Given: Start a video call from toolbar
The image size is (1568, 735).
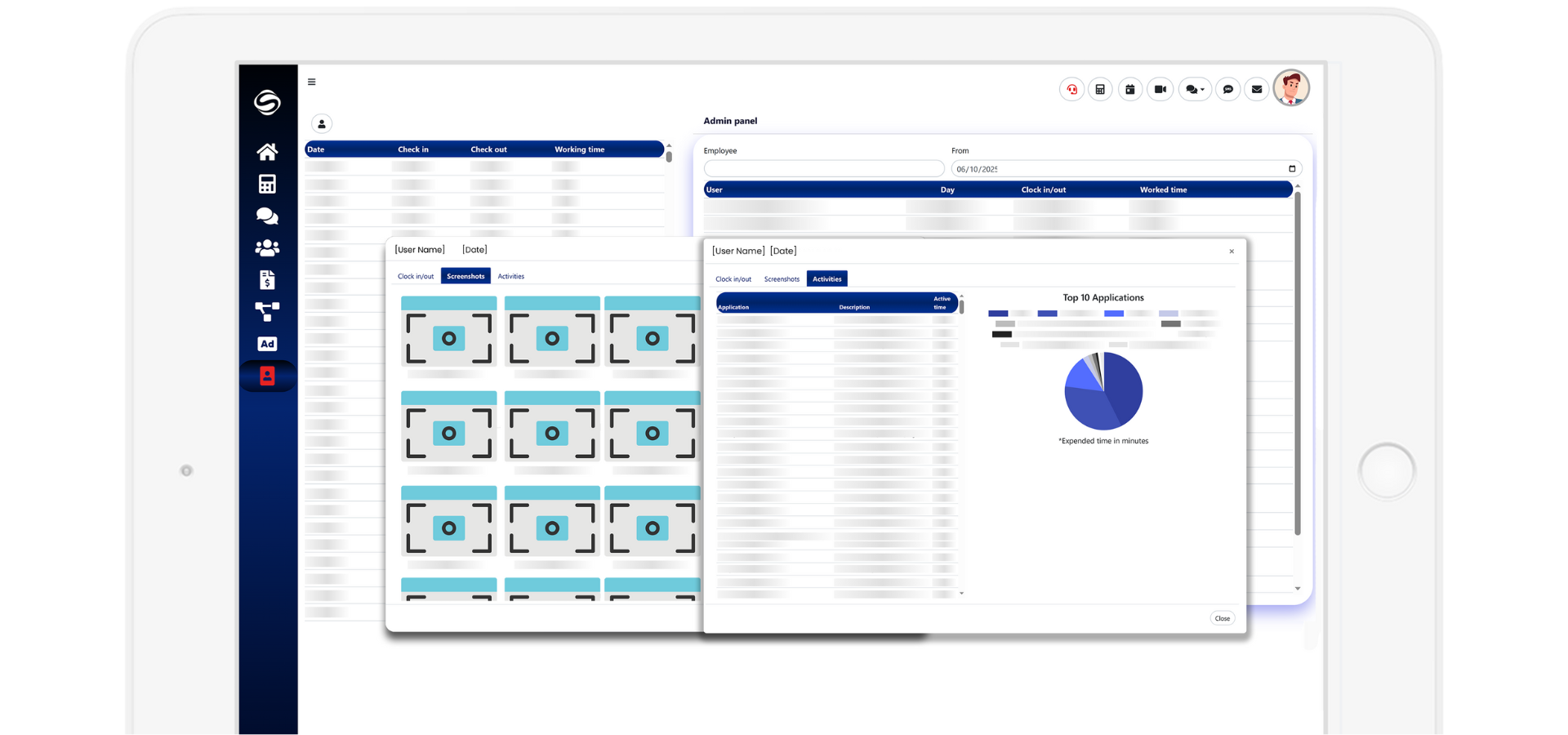Looking at the screenshot, I should [1160, 89].
